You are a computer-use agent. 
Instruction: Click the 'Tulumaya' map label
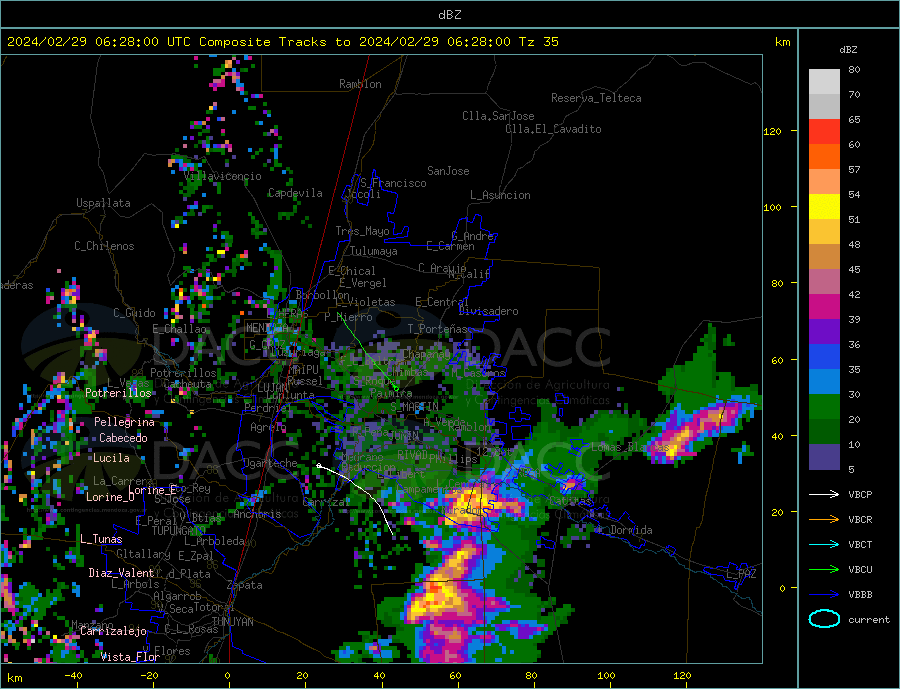pyautogui.click(x=374, y=251)
